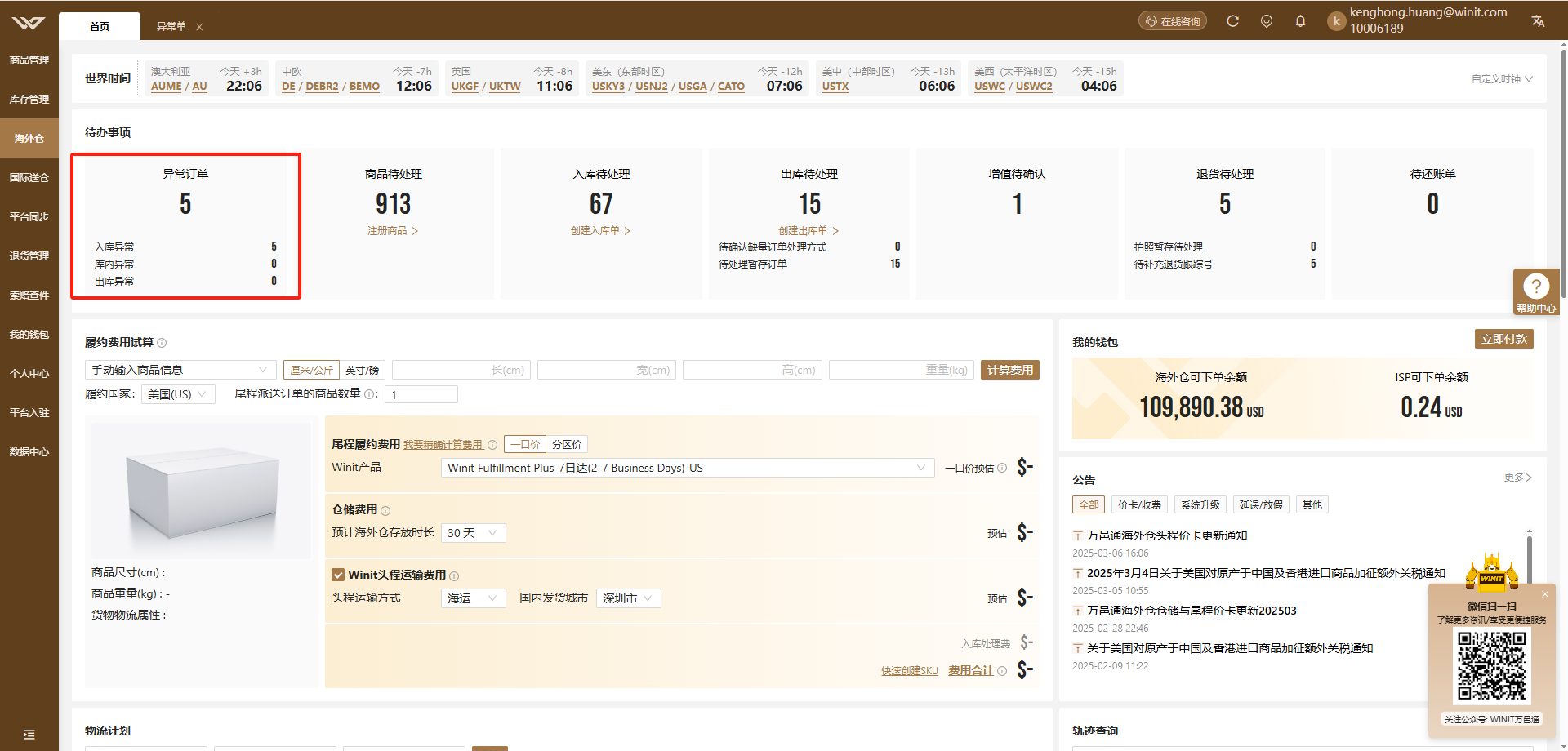
Task: Click the 重量(kg) input field
Action: tap(902, 370)
